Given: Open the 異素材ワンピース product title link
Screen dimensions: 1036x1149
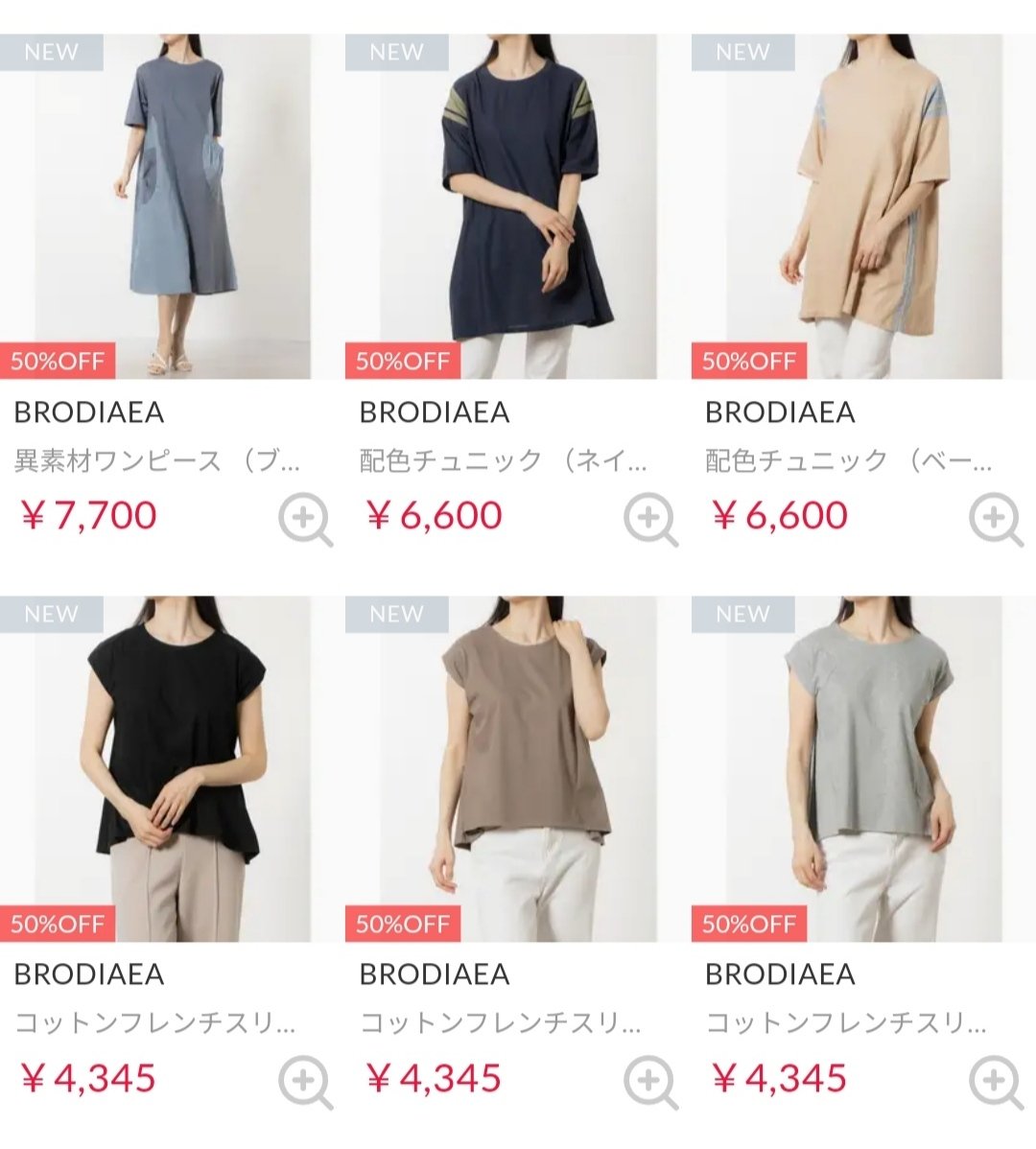Looking at the screenshot, I should coord(156,461).
